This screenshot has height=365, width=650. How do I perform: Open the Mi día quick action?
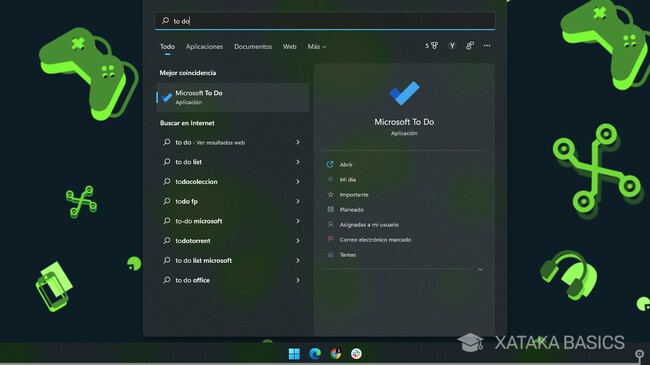[x=347, y=180]
